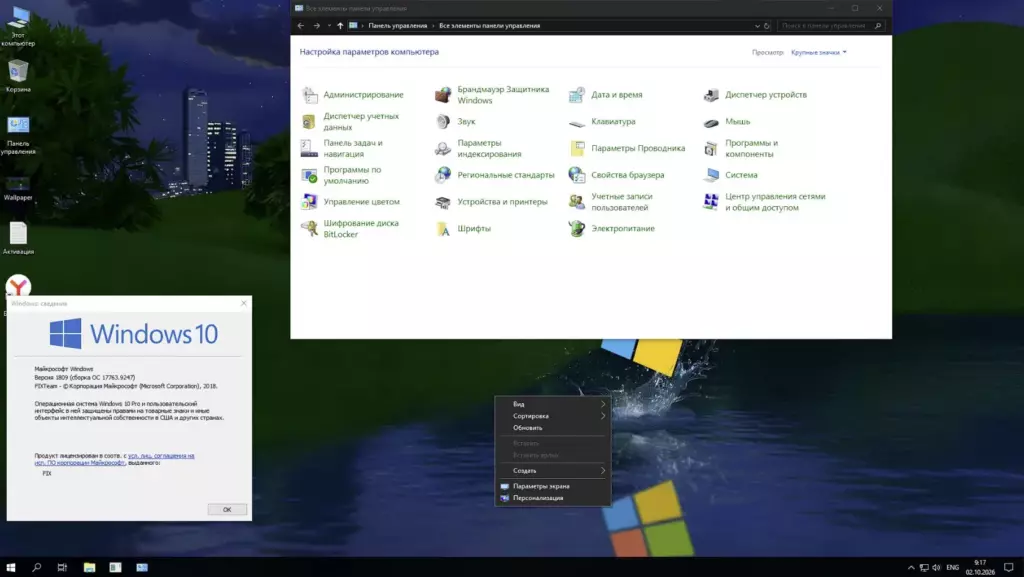Open the Просмотр 'Крупные значки' dropdown
This screenshot has height=577, width=1024.
(819, 52)
